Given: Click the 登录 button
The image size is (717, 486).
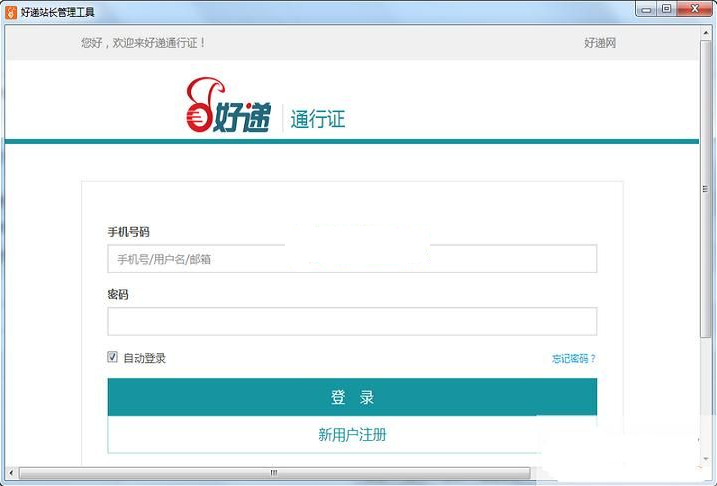Looking at the screenshot, I should (x=352, y=397).
